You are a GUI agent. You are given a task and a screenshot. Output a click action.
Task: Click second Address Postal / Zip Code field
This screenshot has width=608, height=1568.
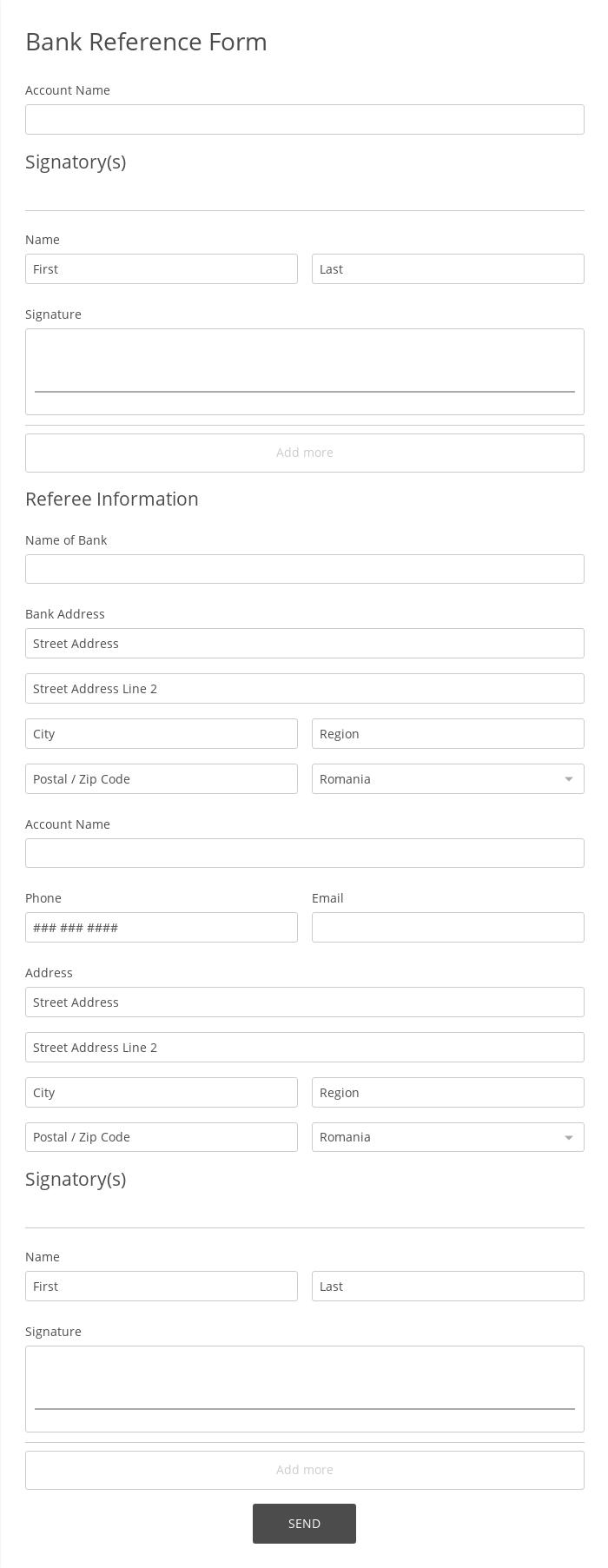click(x=162, y=1137)
